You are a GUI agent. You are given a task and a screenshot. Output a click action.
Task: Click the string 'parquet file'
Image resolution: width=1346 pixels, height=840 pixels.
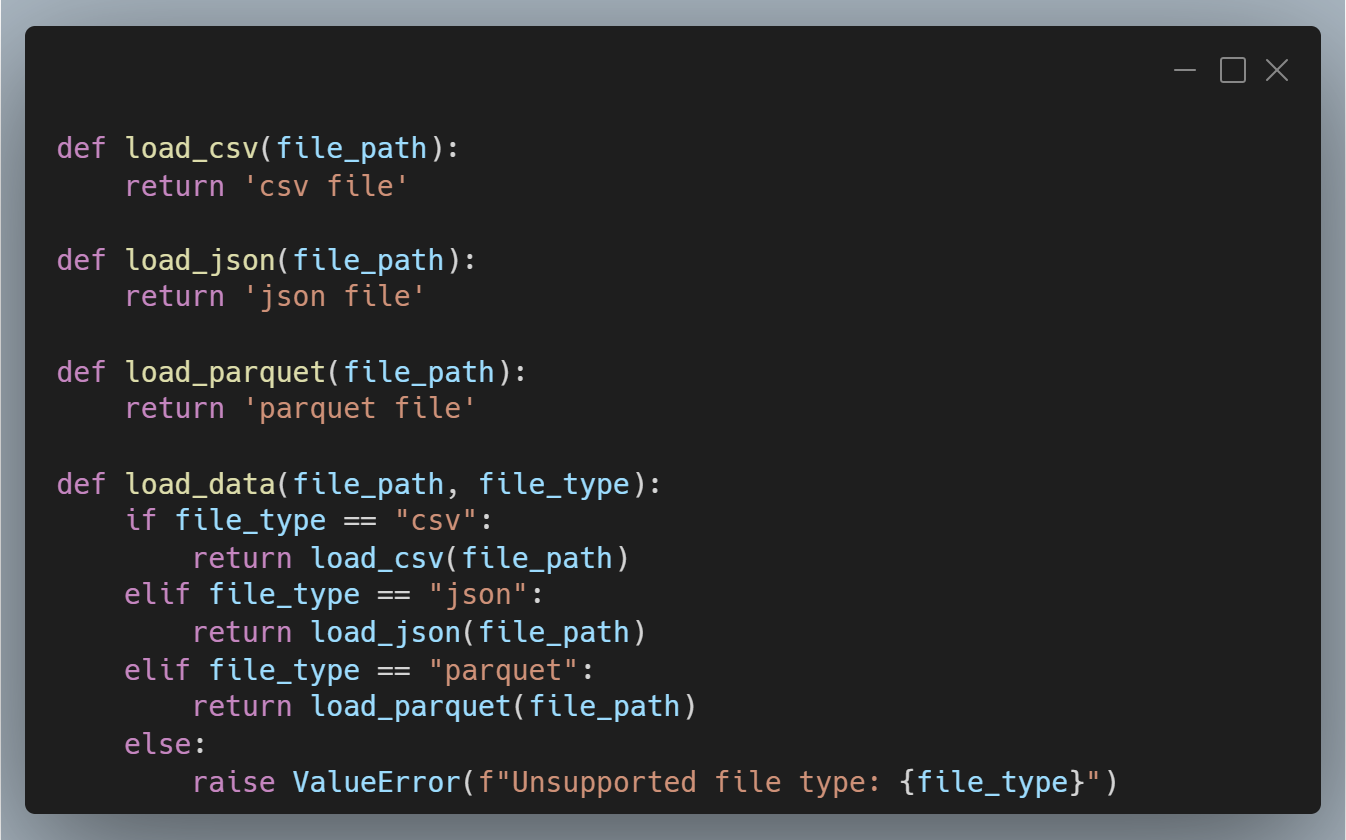[x=360, y=408]
